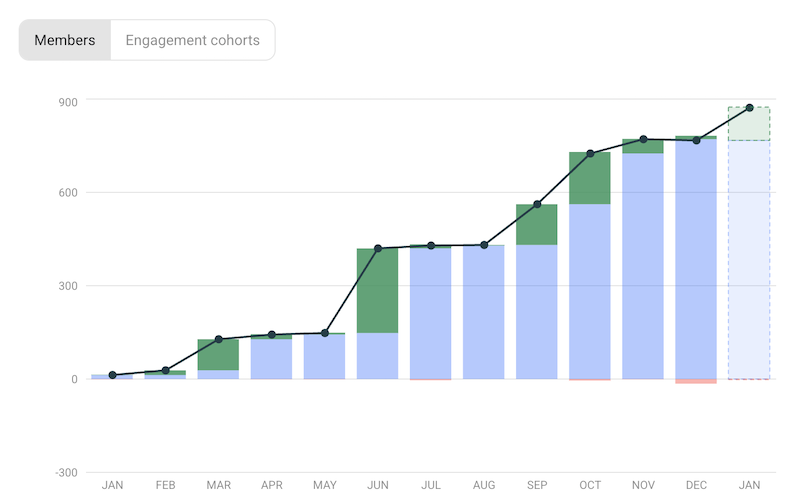Select the blue August bar
800x504 pixels.
484,312
